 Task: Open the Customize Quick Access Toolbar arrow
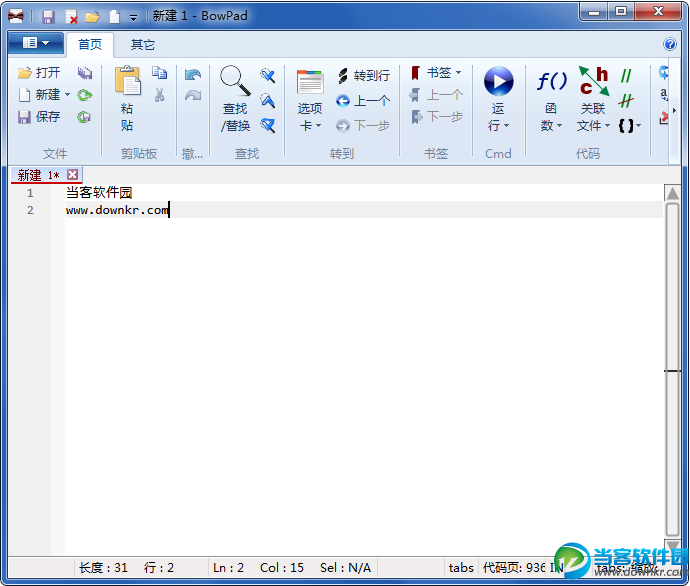point(133,18)
